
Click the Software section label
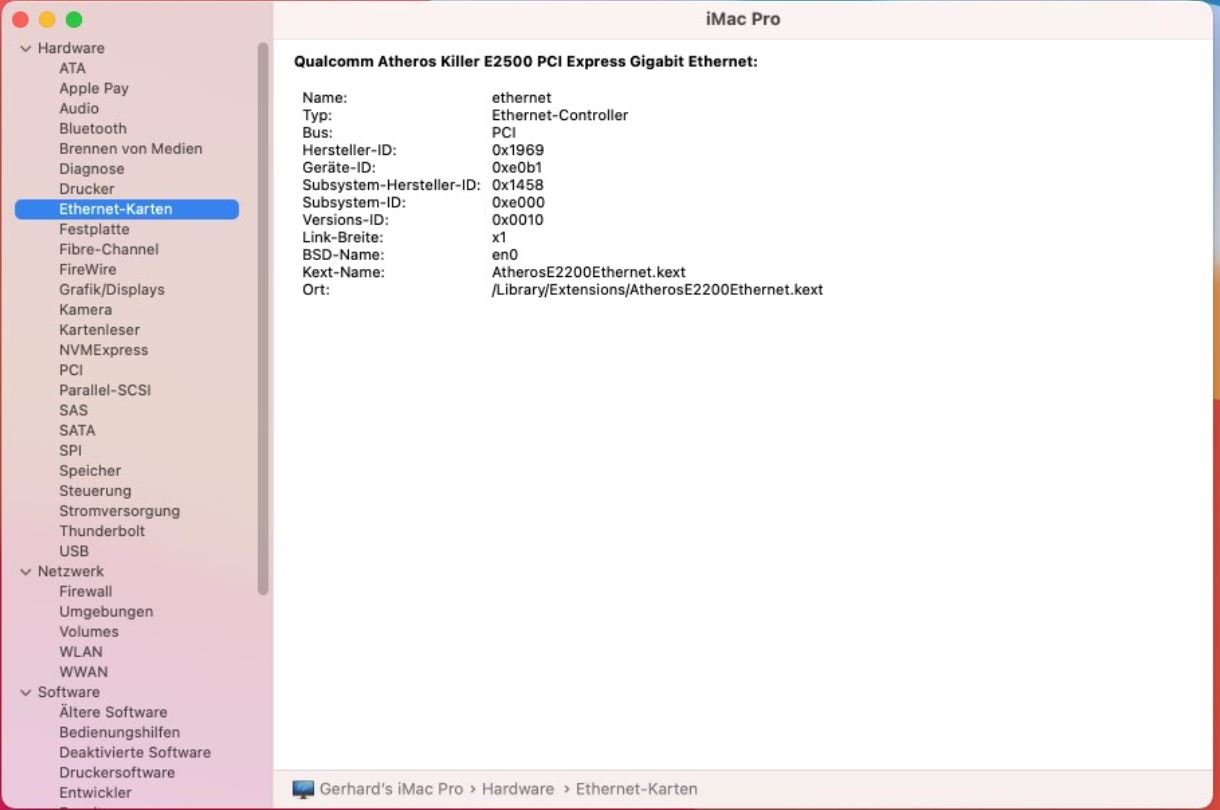click(x=69, y=692)
